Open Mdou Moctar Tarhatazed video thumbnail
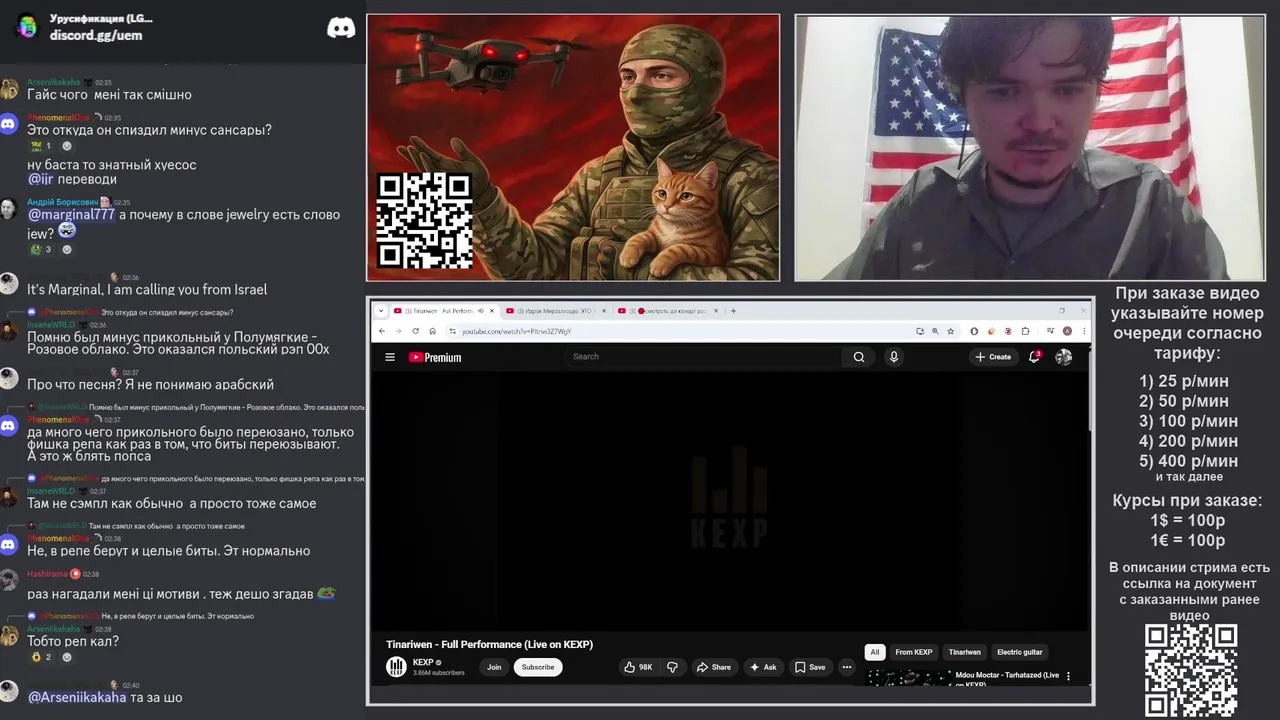 point(909,677)
